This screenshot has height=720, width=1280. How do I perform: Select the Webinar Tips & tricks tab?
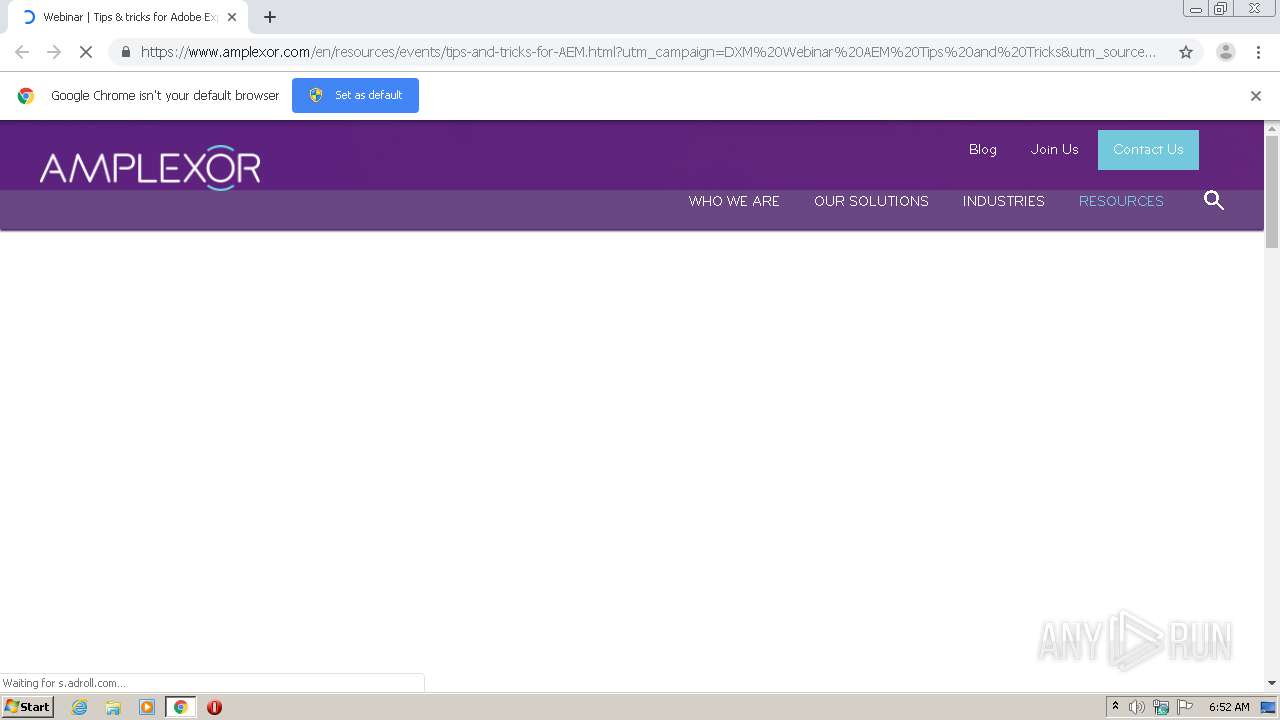128,17
